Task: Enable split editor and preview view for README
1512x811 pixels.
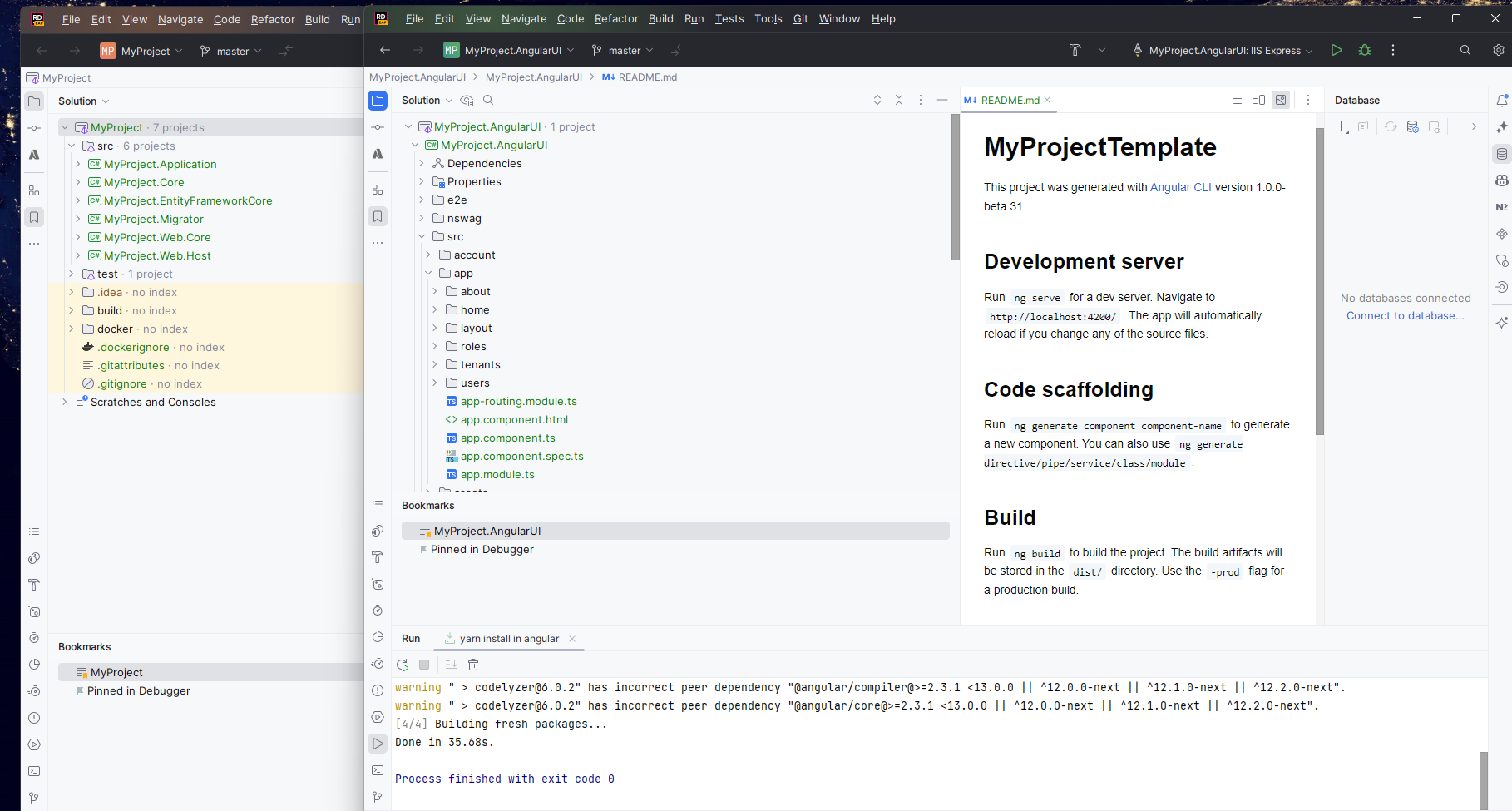Action: click(1258, 100)
